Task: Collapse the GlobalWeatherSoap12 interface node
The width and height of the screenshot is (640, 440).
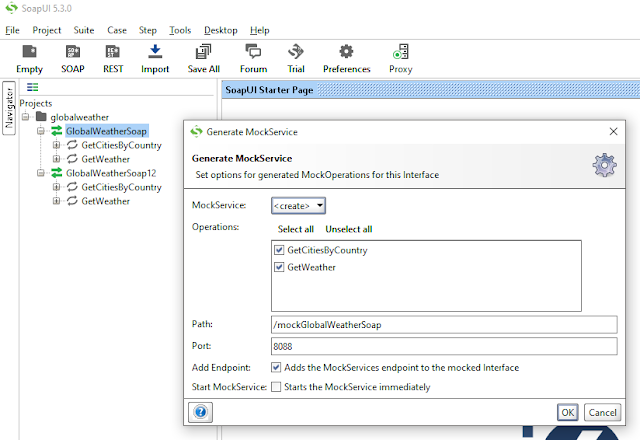Action: click(41, 173)
